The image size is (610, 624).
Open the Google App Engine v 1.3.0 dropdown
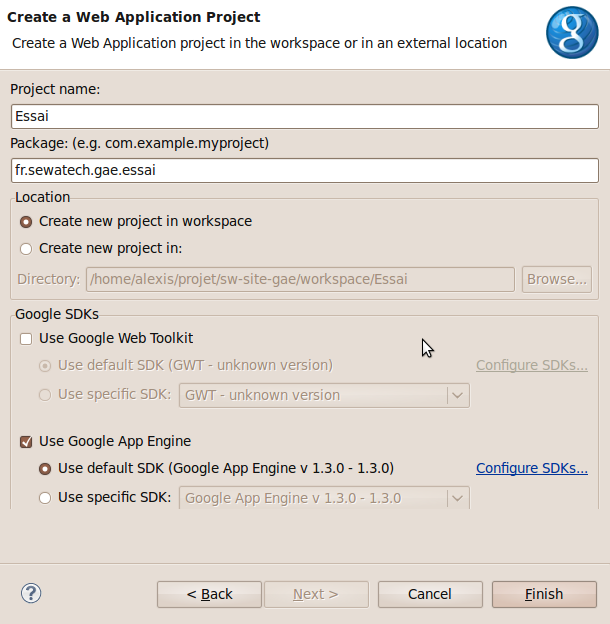tap(324, 497)
